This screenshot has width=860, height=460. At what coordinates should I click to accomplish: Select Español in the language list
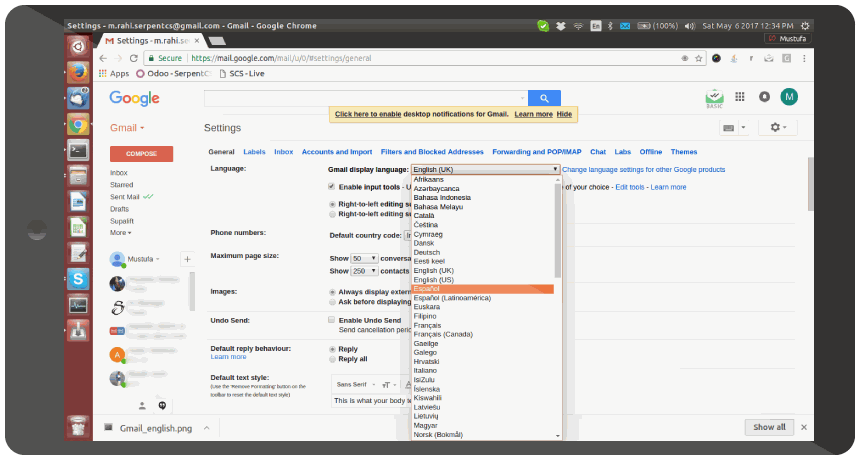pos(483,289)
